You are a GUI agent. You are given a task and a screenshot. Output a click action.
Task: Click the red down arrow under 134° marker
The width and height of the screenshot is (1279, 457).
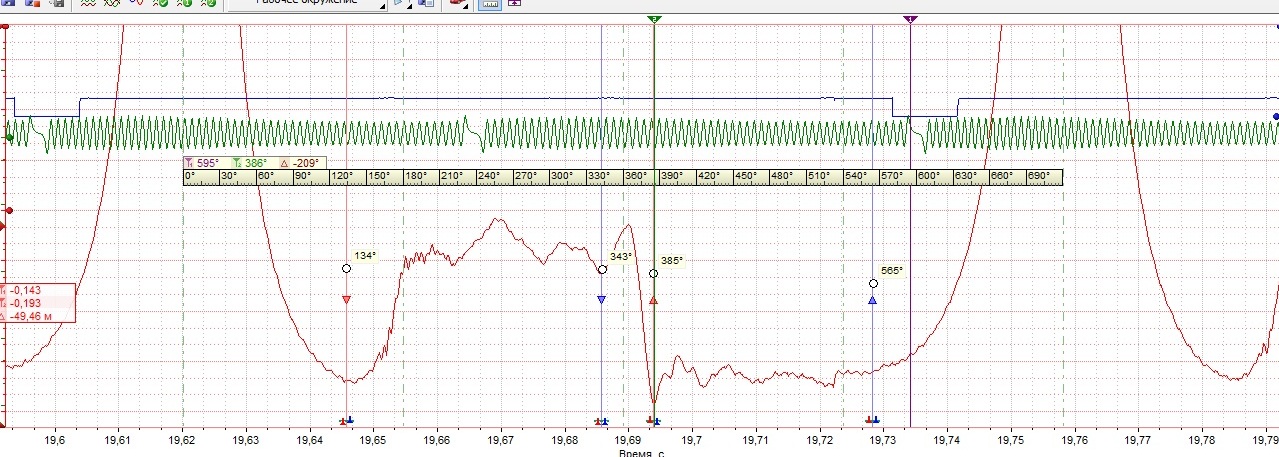346,299
